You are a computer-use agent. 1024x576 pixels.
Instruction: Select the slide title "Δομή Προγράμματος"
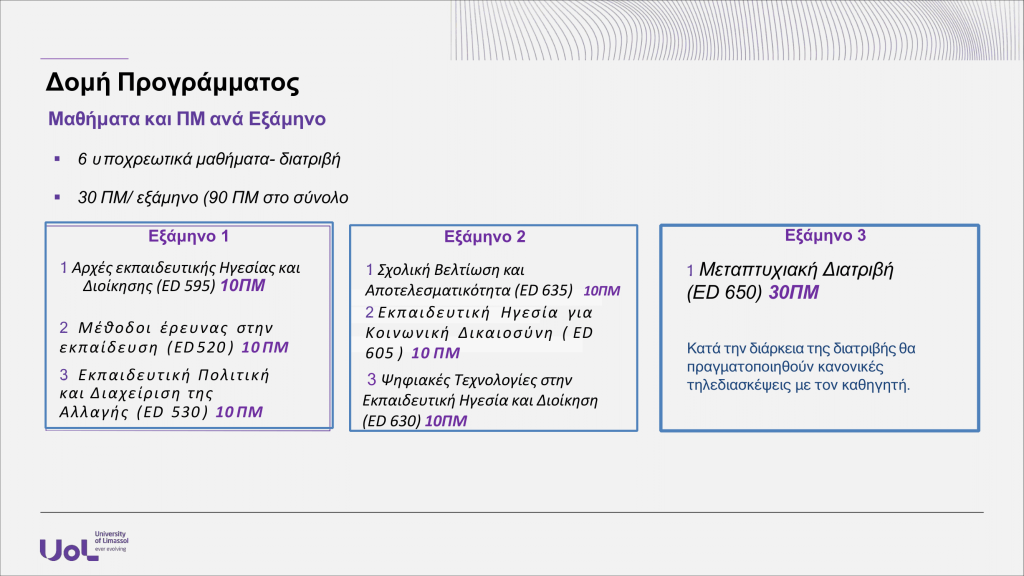[x=172, y=82]
